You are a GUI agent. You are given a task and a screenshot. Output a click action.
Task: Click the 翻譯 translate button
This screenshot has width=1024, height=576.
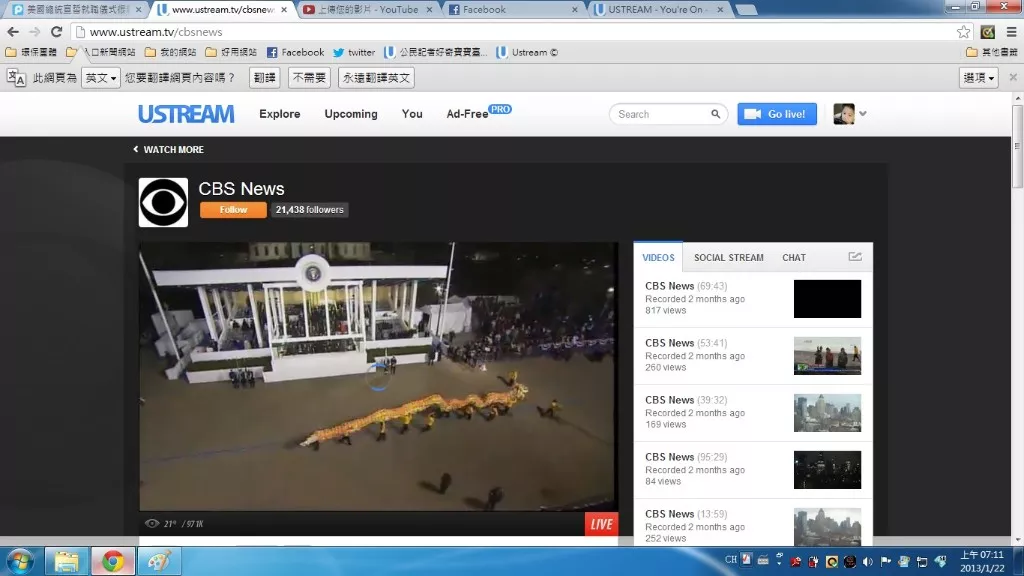(x=264, y=78)
